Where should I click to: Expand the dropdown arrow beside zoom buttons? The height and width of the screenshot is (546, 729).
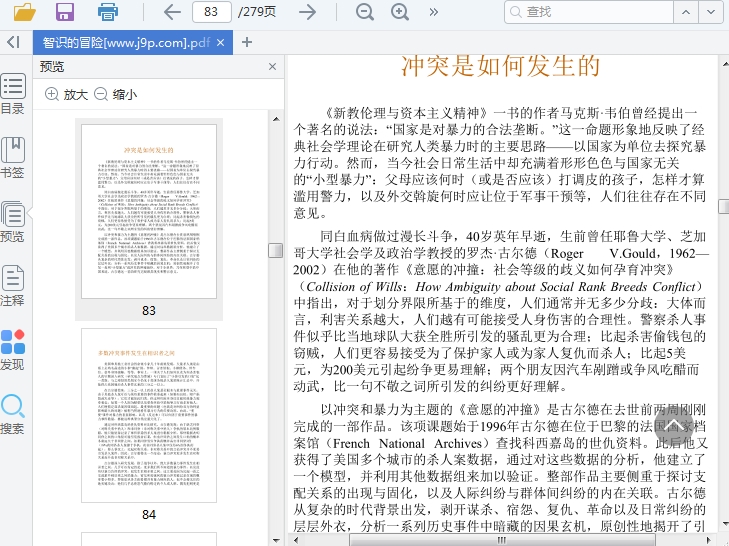click(x=431, y=12)
